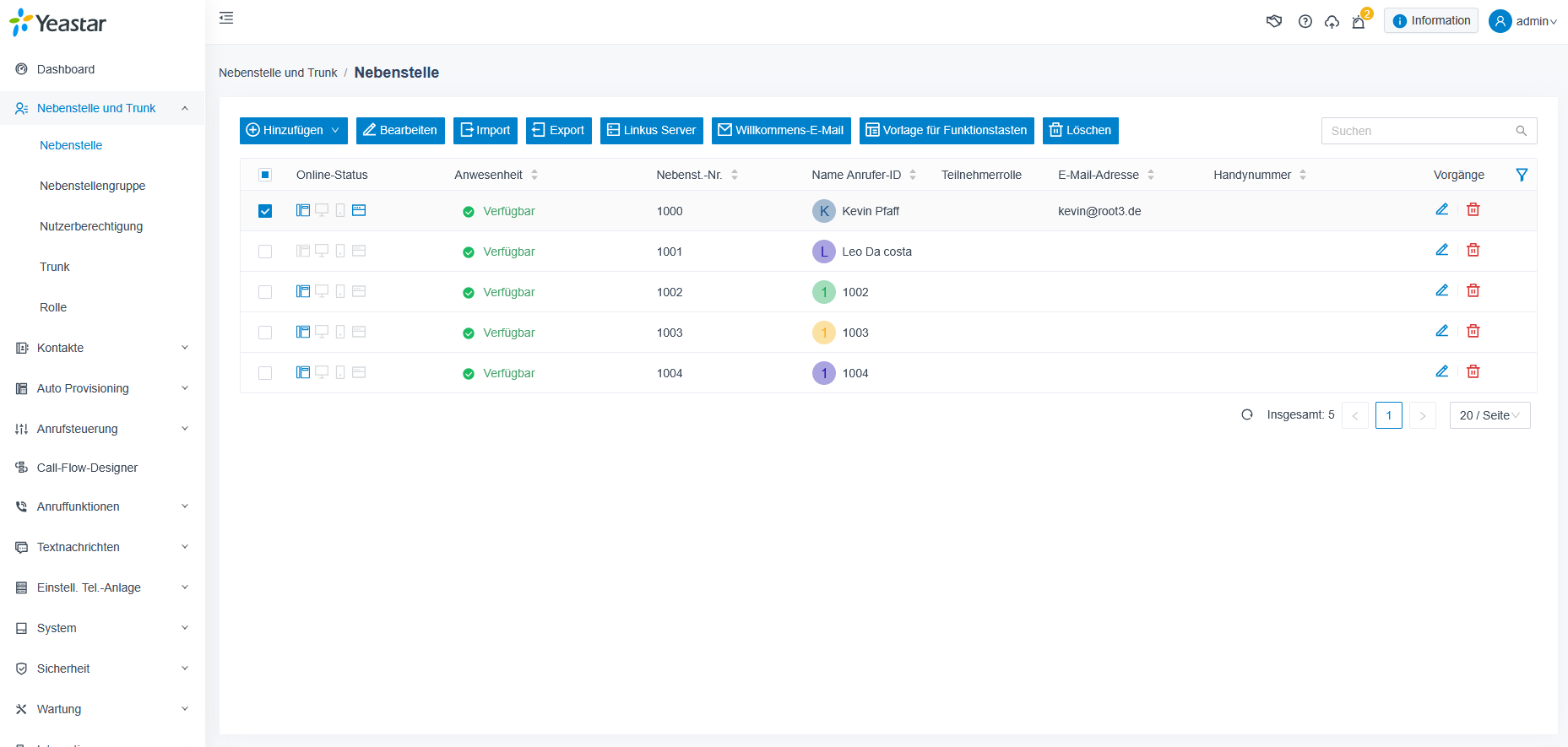The width and height of the screenshot is (1568, 747).
Task: Open the 20 / Seite page size dropdown
Action: [1489, 415]
